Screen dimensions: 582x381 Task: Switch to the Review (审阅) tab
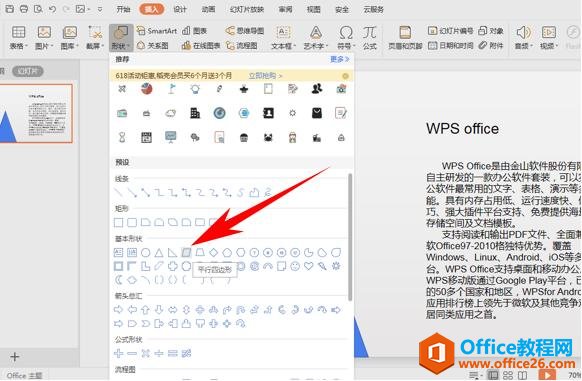click(x=285, y=9)
